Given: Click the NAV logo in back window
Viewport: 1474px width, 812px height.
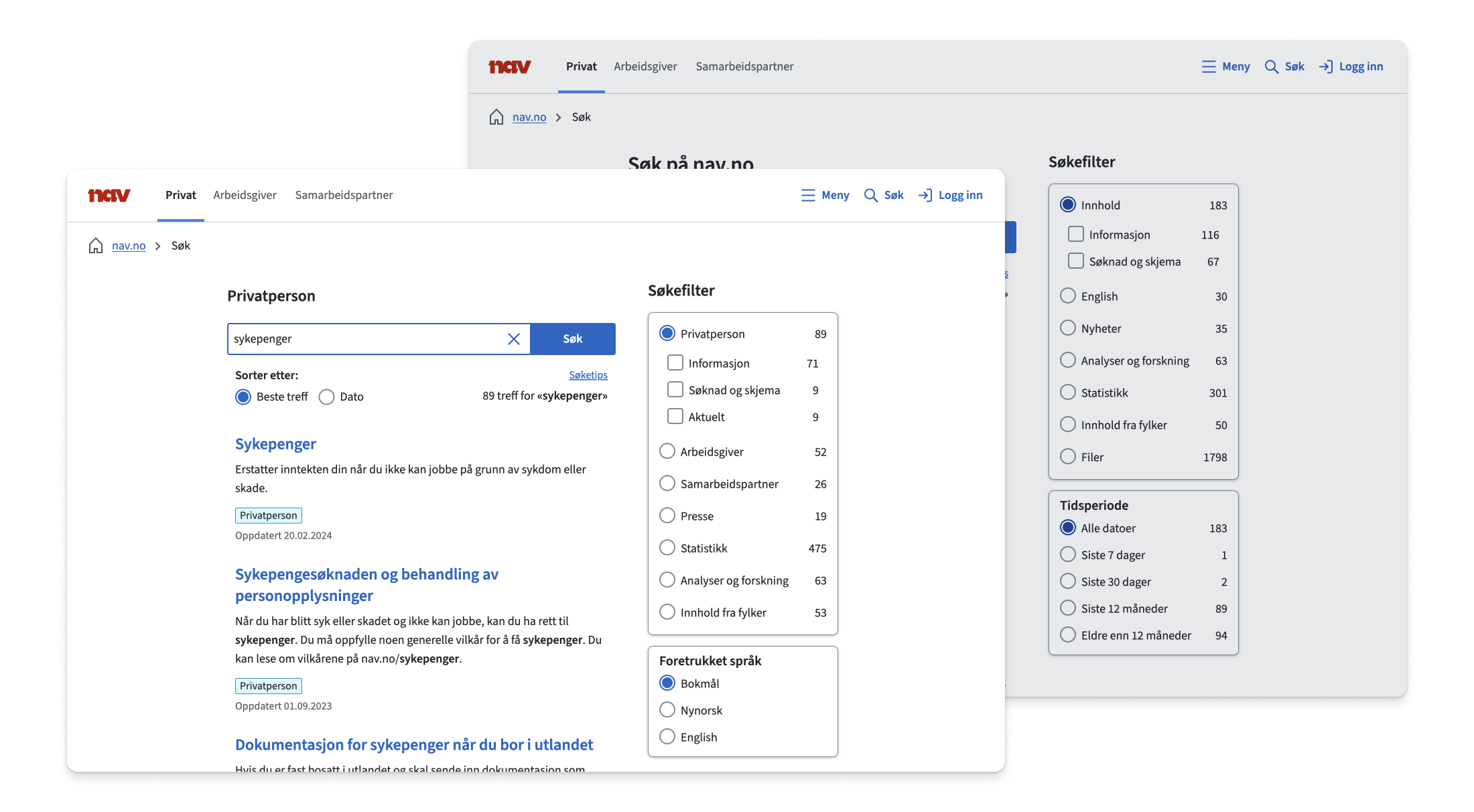Looking at the screenshot, I should click(510, 66).
